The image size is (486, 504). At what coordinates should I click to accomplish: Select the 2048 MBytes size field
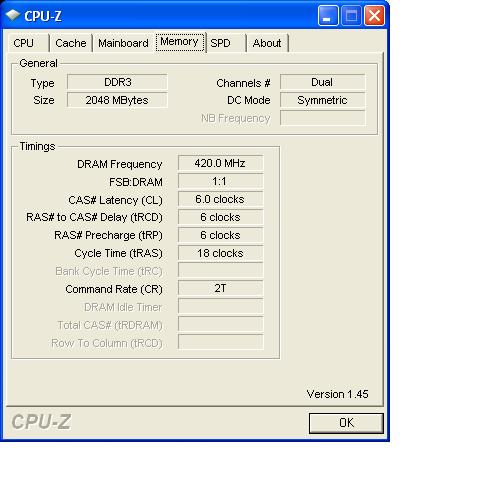117,100
